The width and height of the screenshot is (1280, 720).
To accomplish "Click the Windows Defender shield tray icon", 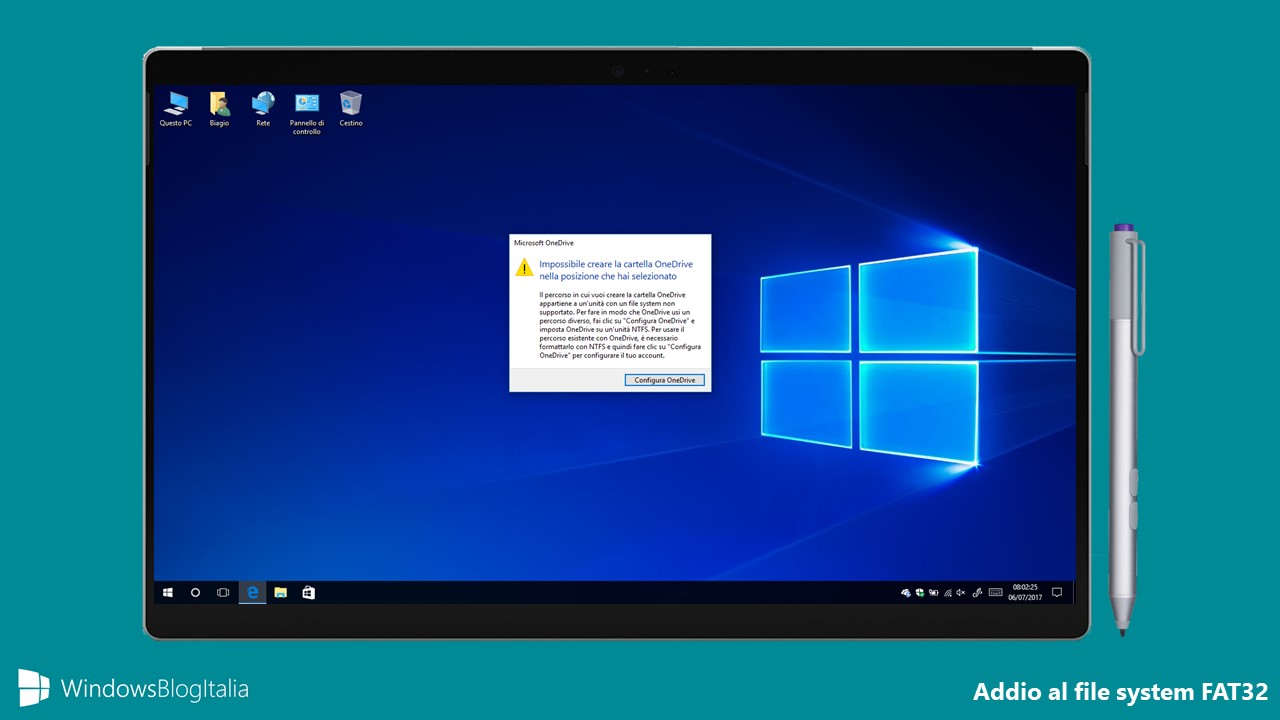I will coord(920,593).
